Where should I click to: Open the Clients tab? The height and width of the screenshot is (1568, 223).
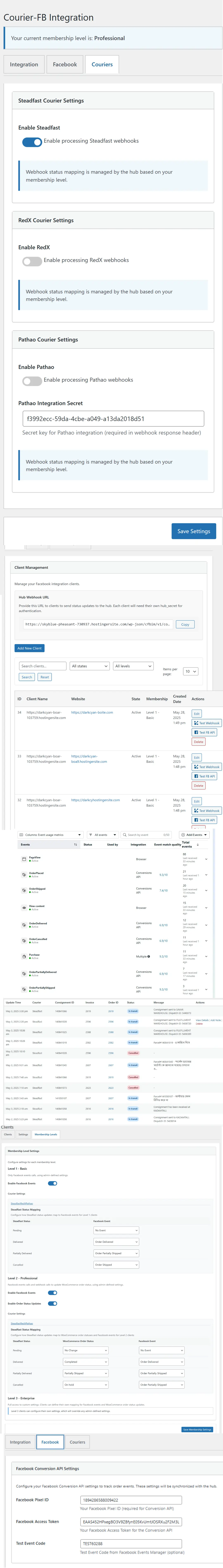[8, 1135]
